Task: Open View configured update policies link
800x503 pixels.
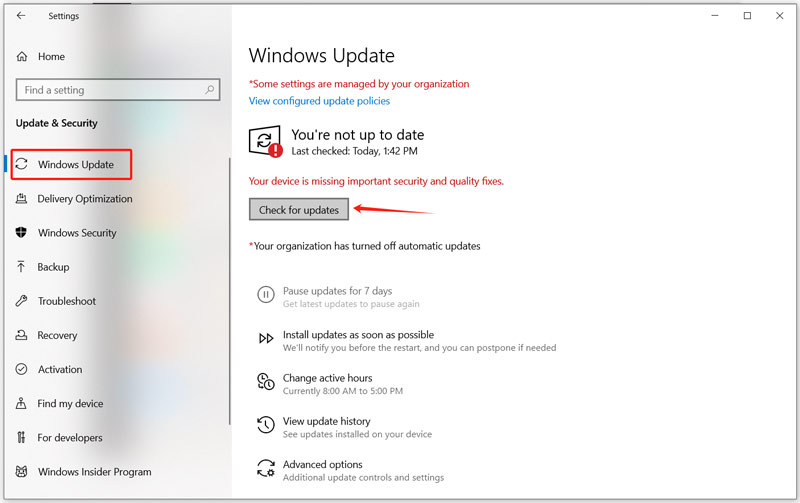Action: point(319,101)
